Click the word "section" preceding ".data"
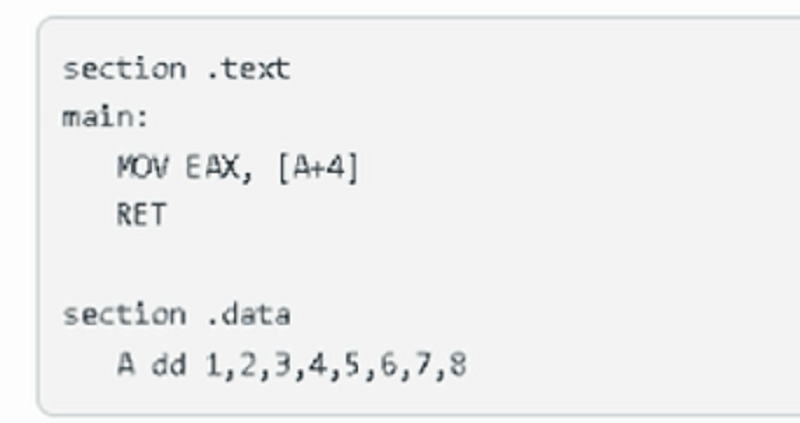The height and width of the screenshot is (423, 800). (x=124, y=314)
